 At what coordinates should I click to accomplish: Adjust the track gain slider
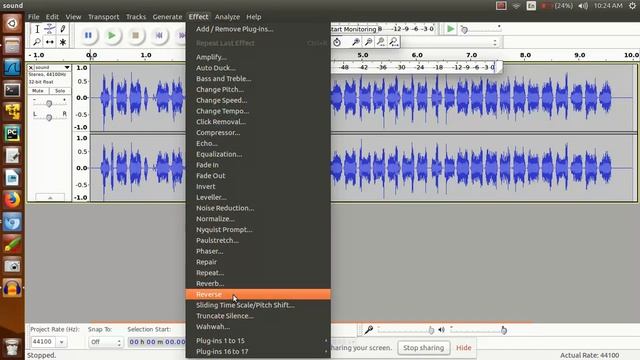[x=49, y=104]
